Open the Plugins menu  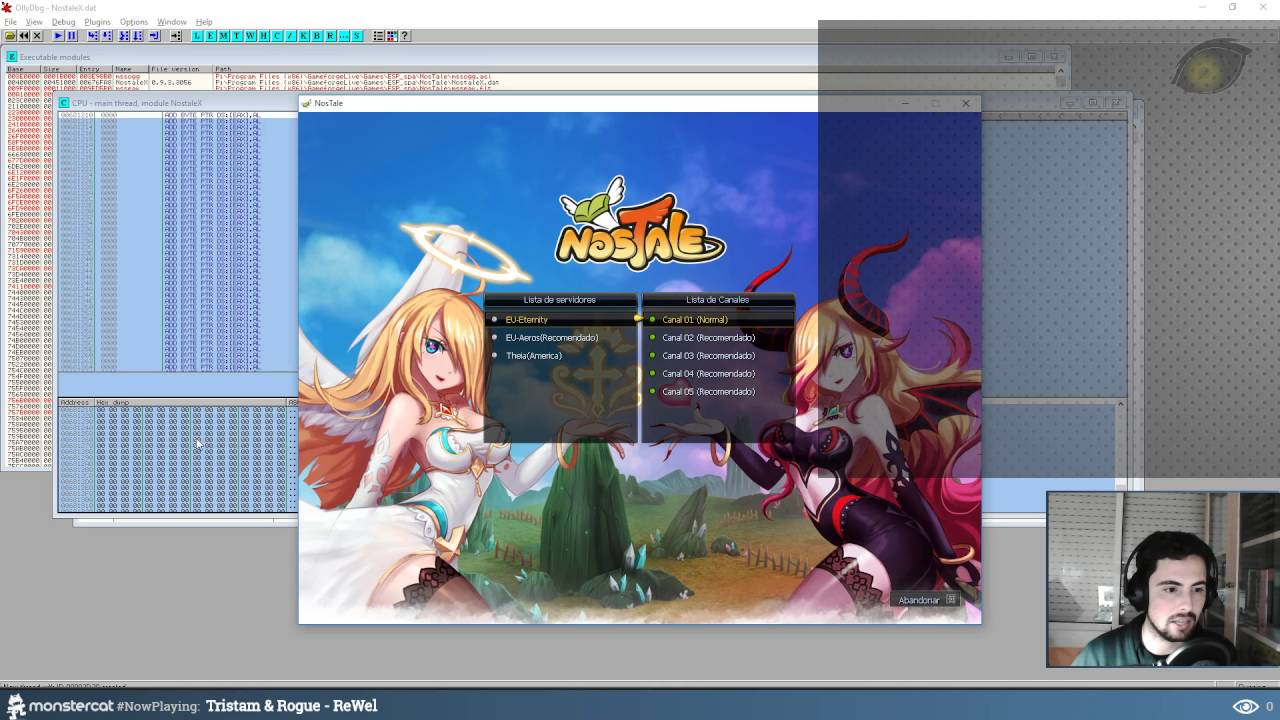pyautogui.click(x=97, y=22)
